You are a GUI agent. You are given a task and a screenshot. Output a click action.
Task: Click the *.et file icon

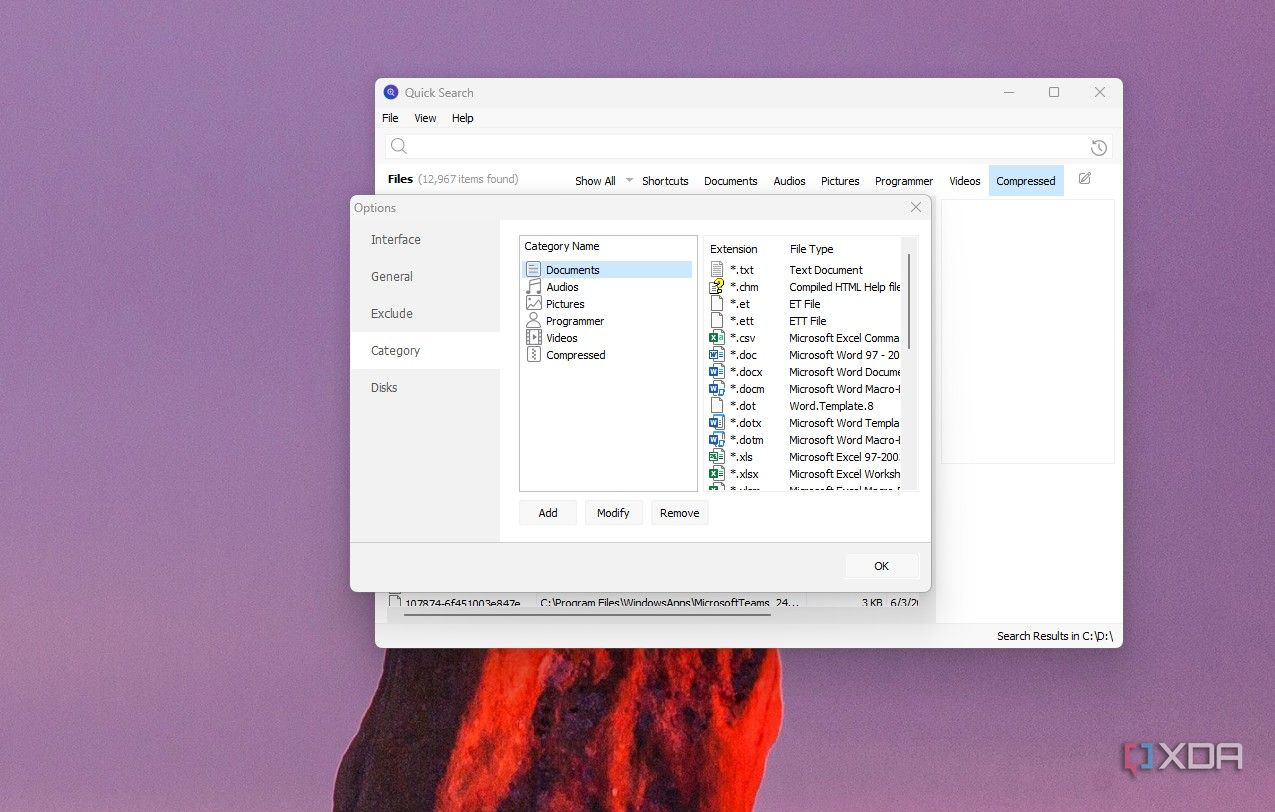point(716,304)
